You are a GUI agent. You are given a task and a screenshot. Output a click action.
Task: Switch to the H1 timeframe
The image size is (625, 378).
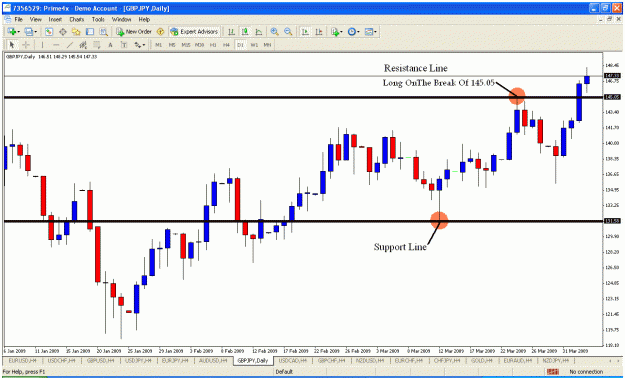click(213, 45)
